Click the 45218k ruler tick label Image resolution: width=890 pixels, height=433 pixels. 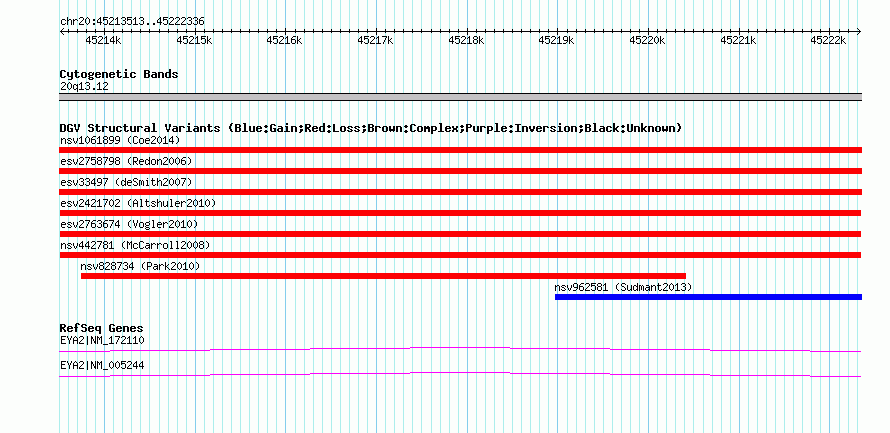(466, 40)
